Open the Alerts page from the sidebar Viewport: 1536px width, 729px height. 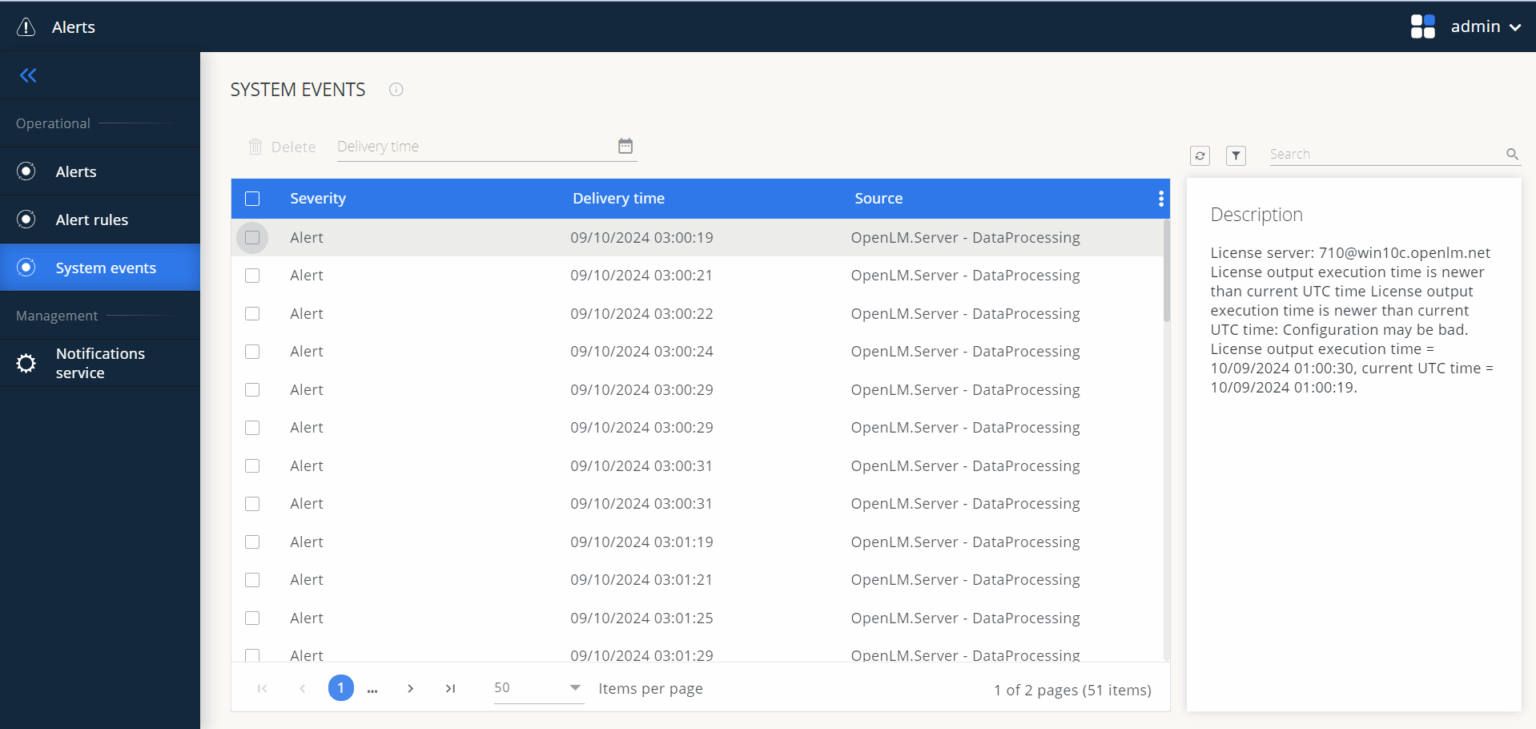[x=75, y=171]
